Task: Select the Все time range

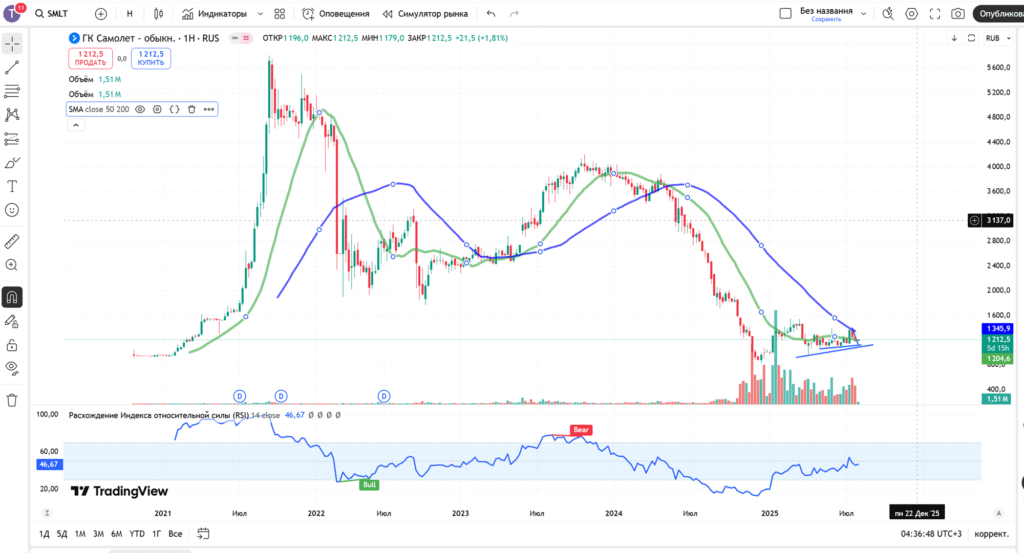Action: [175, 533]
